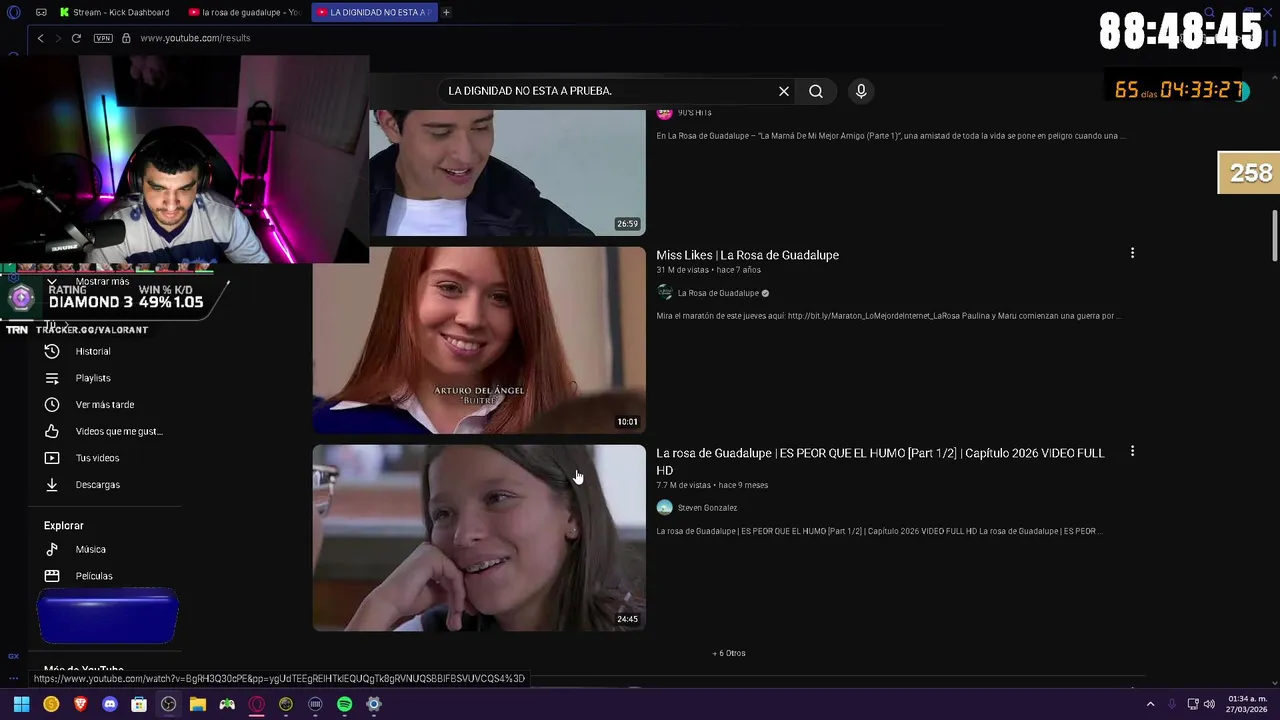Toggle the VPN badge in address bar
Image resolution: width=1280 pixels, height=720 pixels.
pyautogui.click(x=103, y=38)
